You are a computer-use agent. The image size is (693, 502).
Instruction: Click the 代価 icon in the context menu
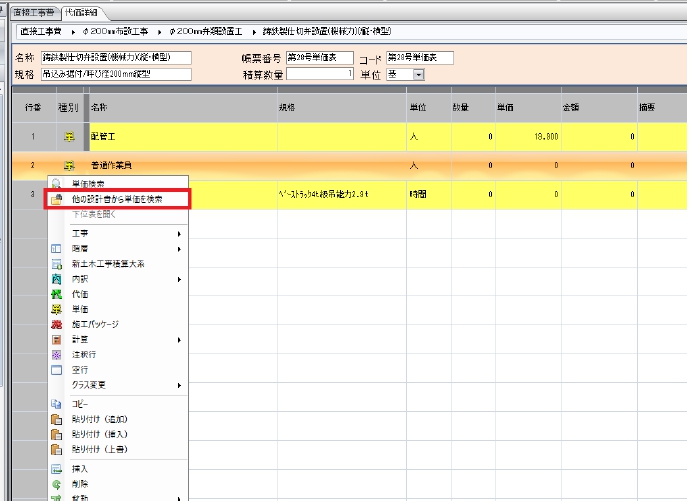[56, 294]
